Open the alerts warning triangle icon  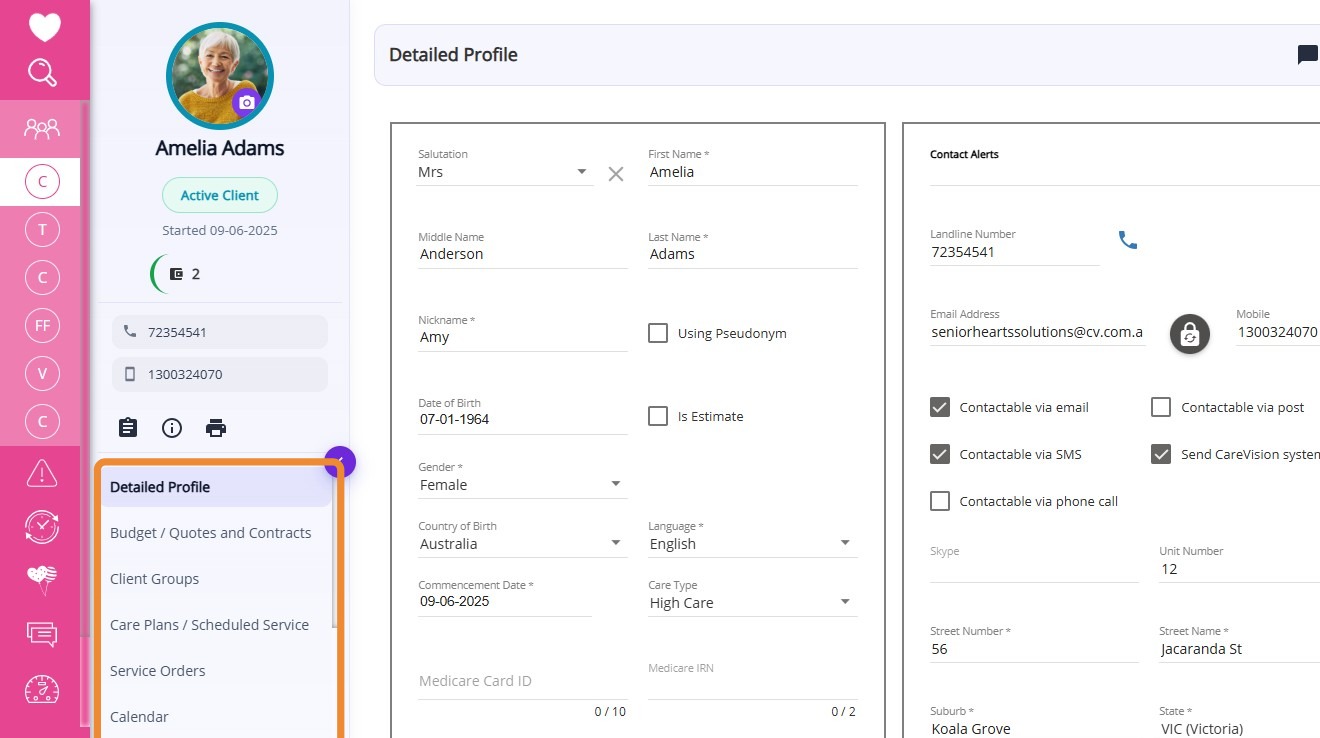click(42, 473)
